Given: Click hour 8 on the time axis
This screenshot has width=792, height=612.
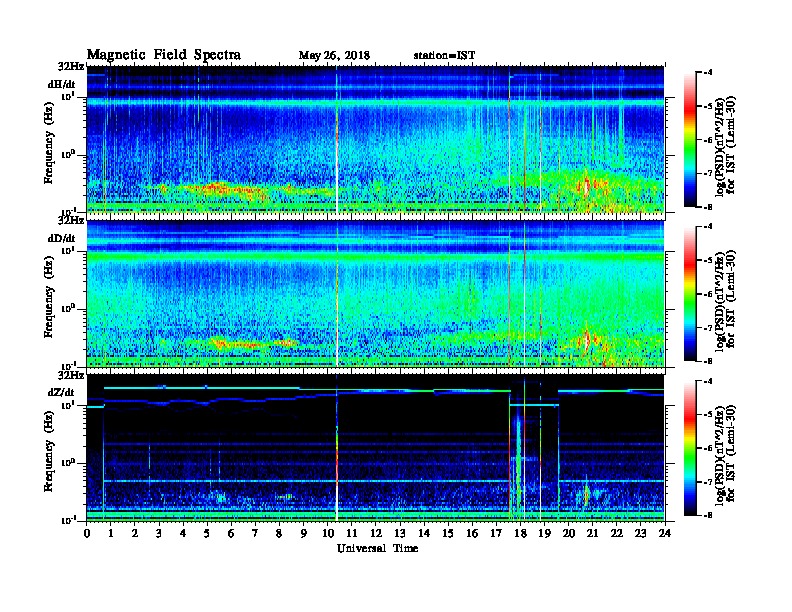Looking at the screenshot, I should tap(279, 533).
